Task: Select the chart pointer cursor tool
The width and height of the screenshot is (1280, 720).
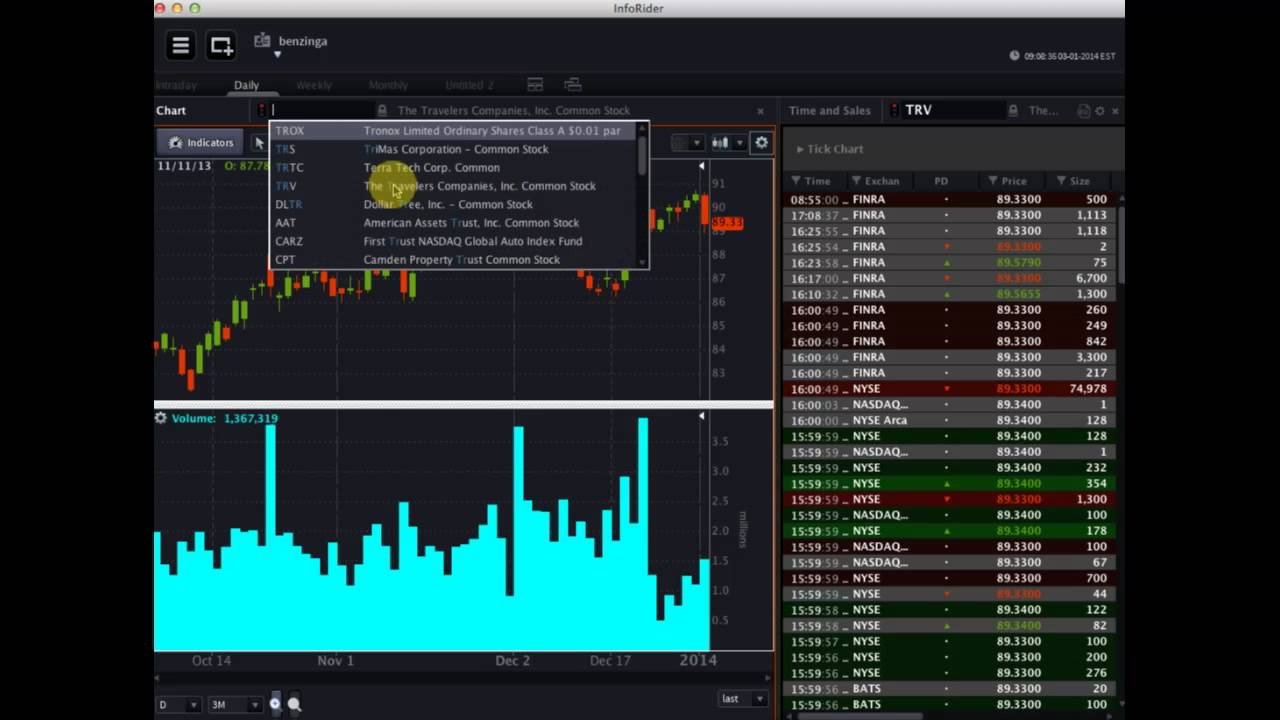Action: (x=258, y=143)
